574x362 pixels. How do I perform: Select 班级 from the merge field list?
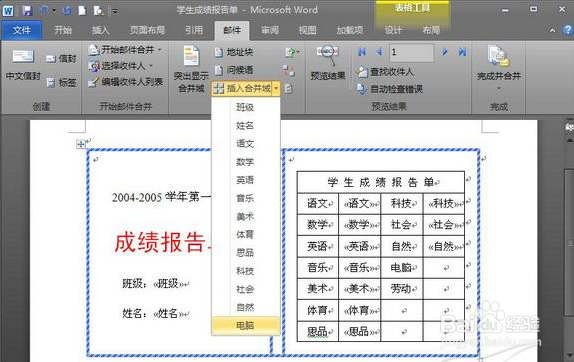point(245,107)
